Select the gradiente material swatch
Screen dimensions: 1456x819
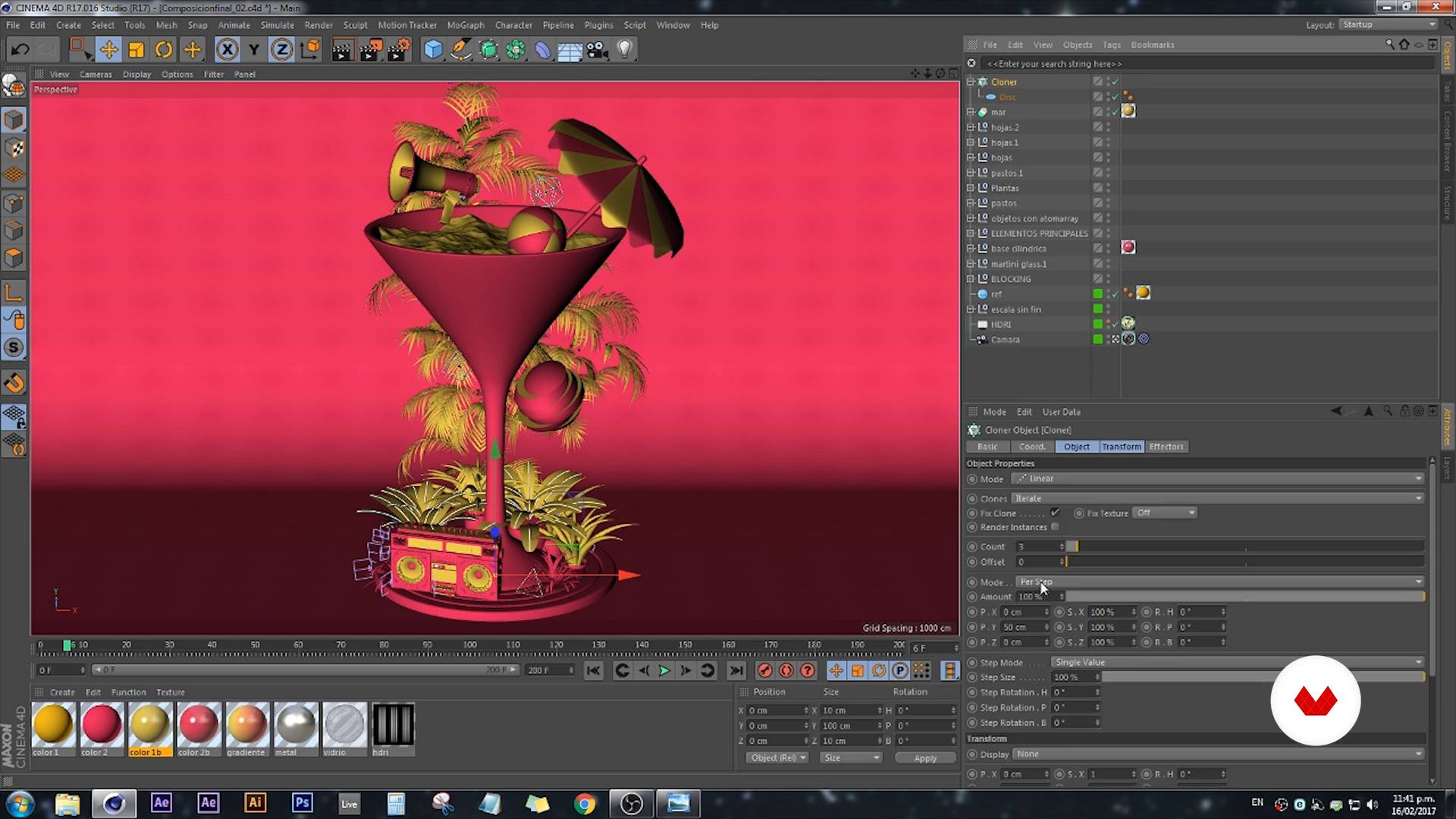(246, 725)
